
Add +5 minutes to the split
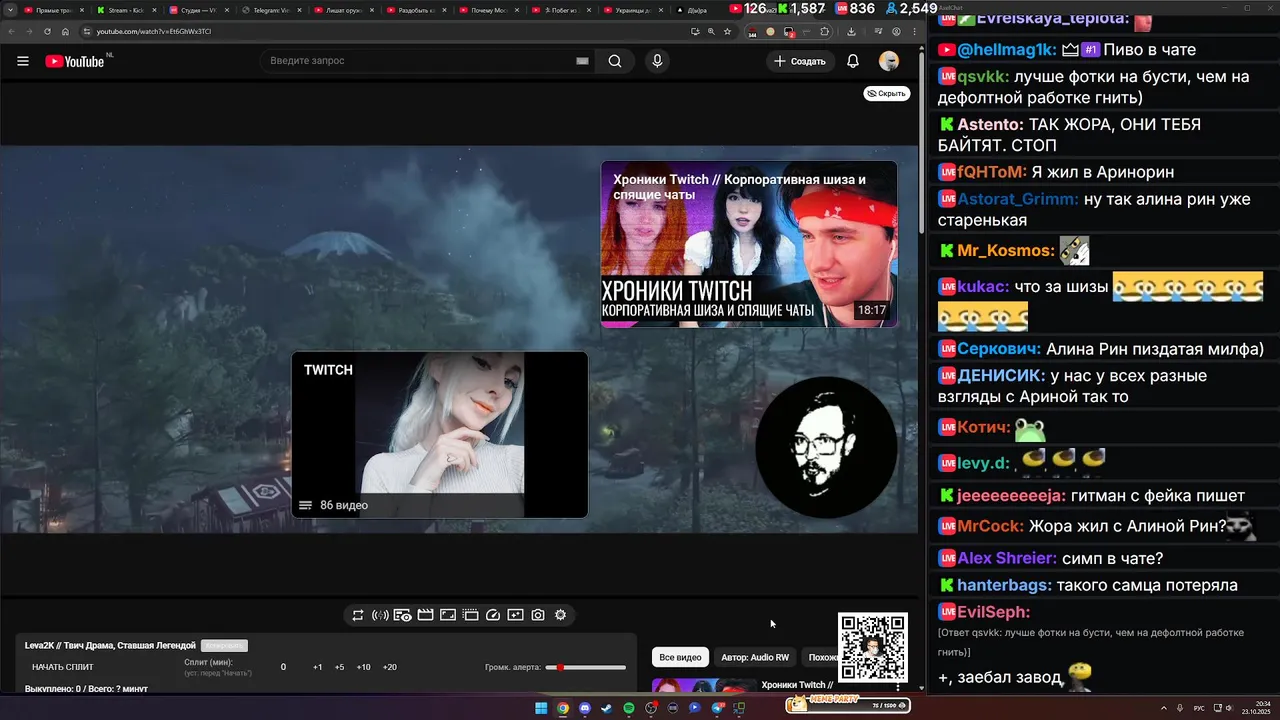(x=340, y=667)
